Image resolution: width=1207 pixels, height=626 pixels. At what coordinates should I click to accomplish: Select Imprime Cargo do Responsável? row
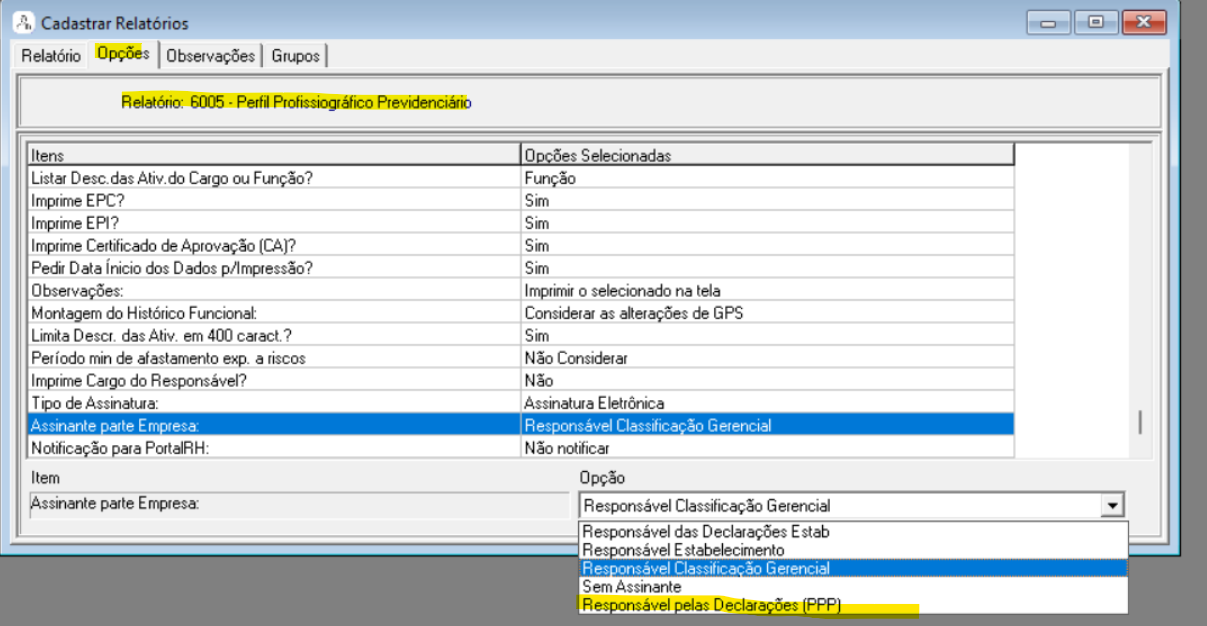click(270, 380)
